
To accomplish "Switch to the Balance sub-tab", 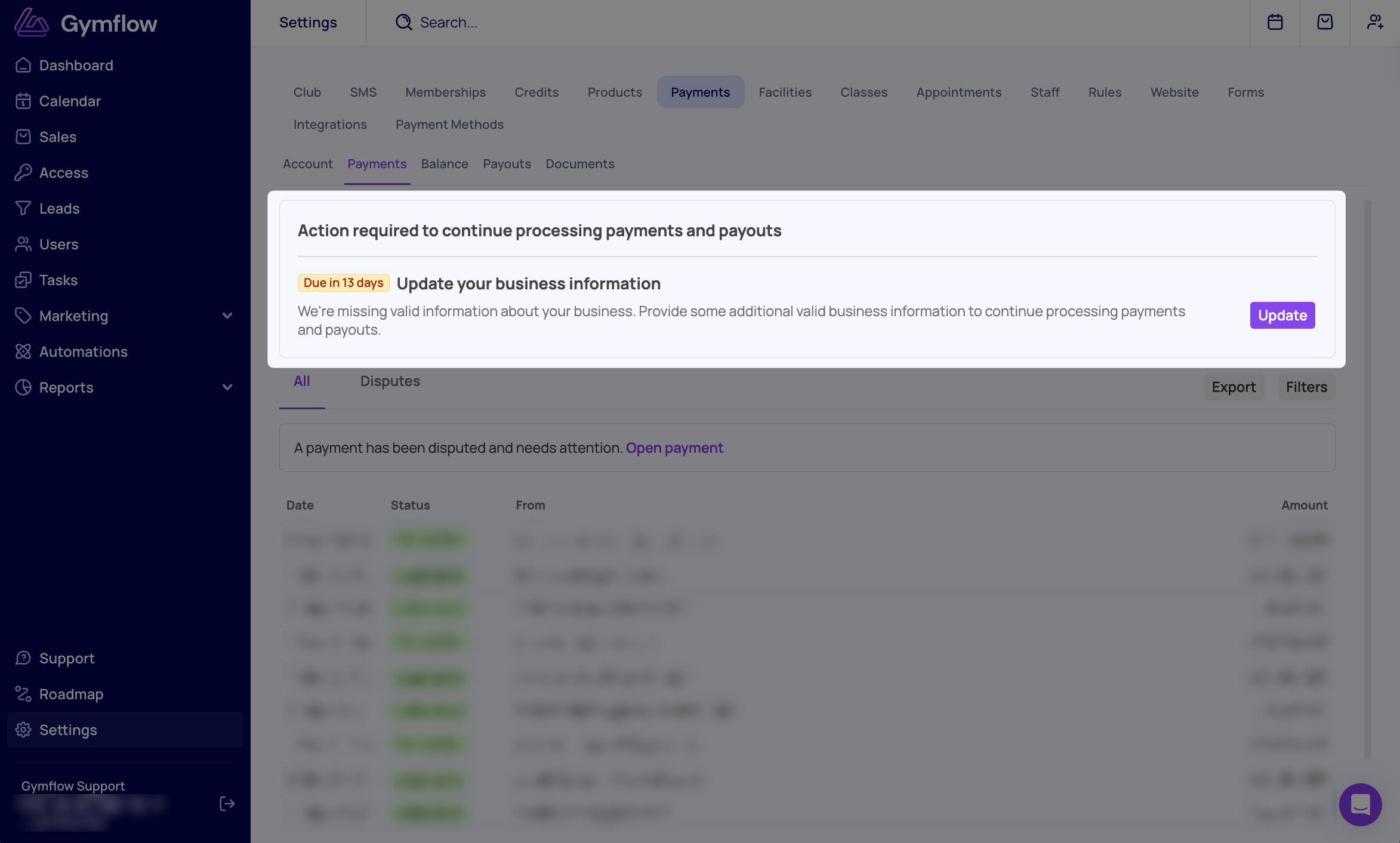I will pos(445,163).
